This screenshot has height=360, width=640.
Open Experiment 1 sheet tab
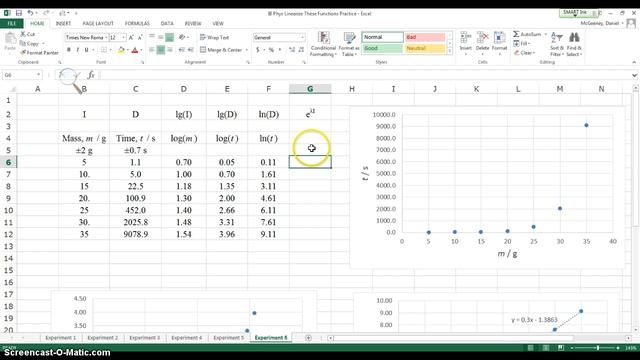(x=60, y=338)
